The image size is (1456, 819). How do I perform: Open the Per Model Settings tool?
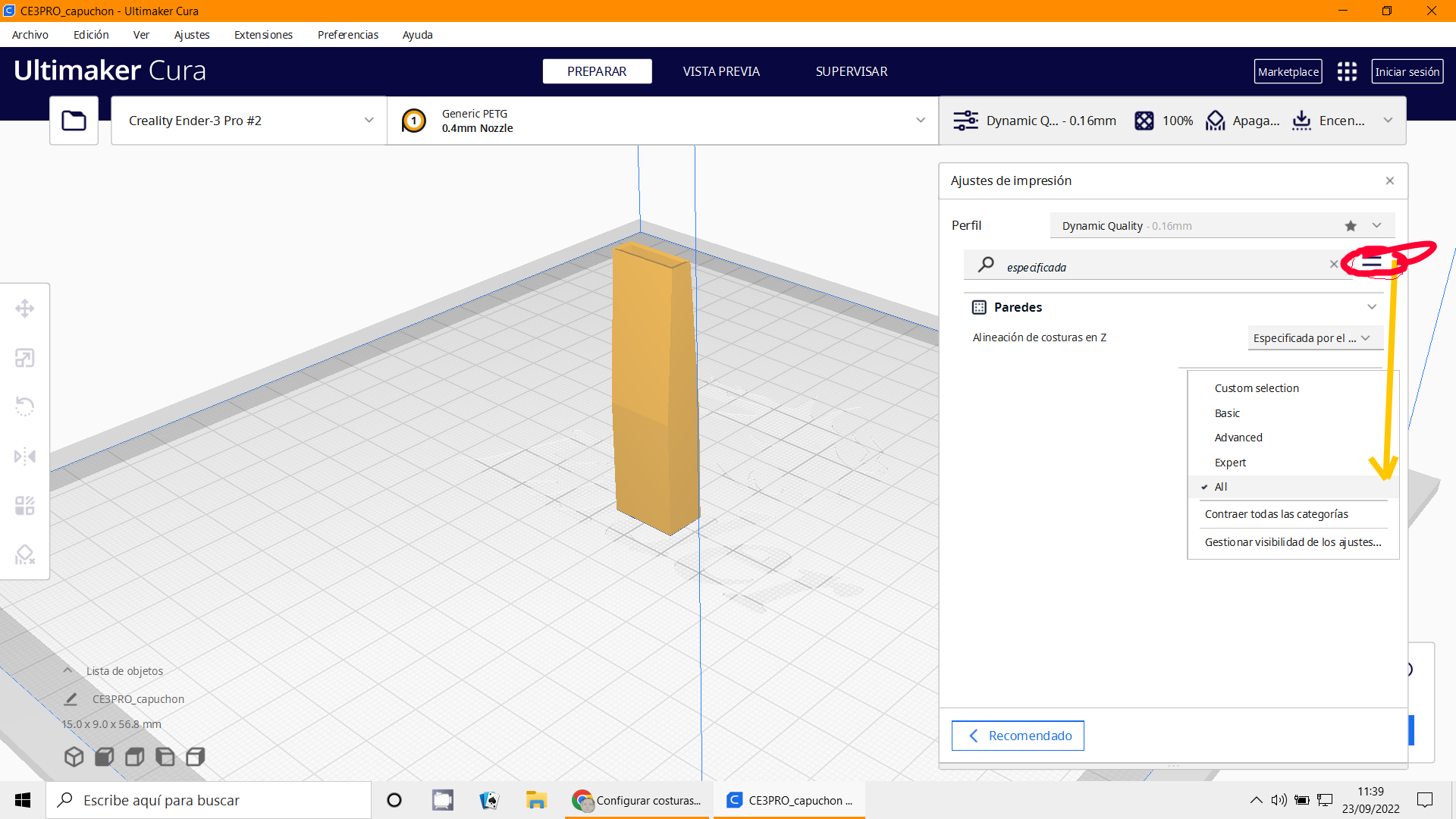coord(25,506)
